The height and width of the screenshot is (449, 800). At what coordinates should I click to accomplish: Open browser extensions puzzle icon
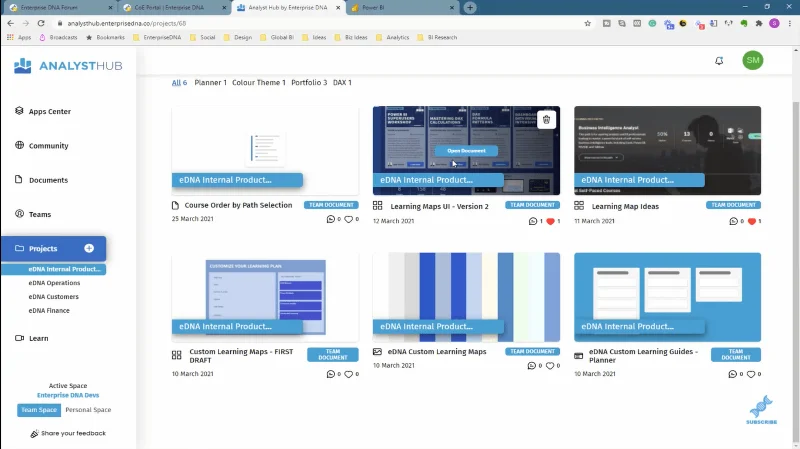click(759, 23)
